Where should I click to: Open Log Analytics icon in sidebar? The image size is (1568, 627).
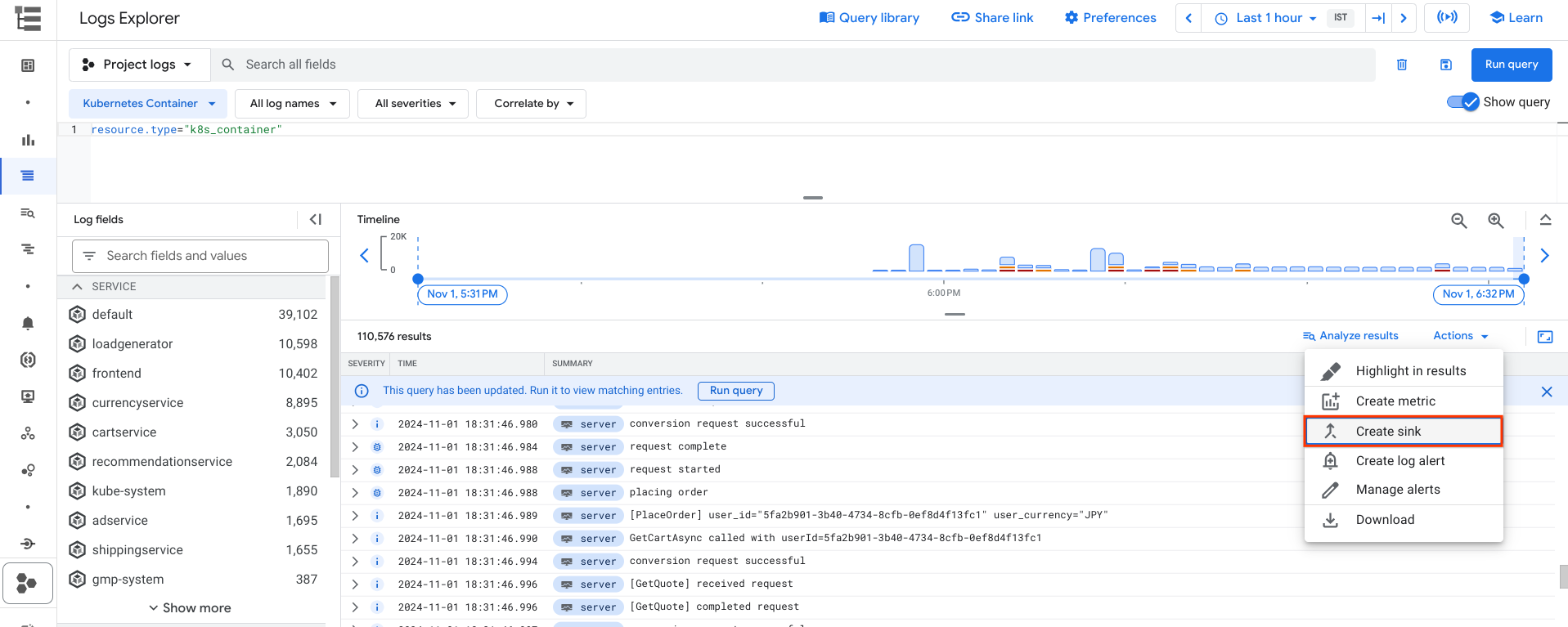point(28,213)
